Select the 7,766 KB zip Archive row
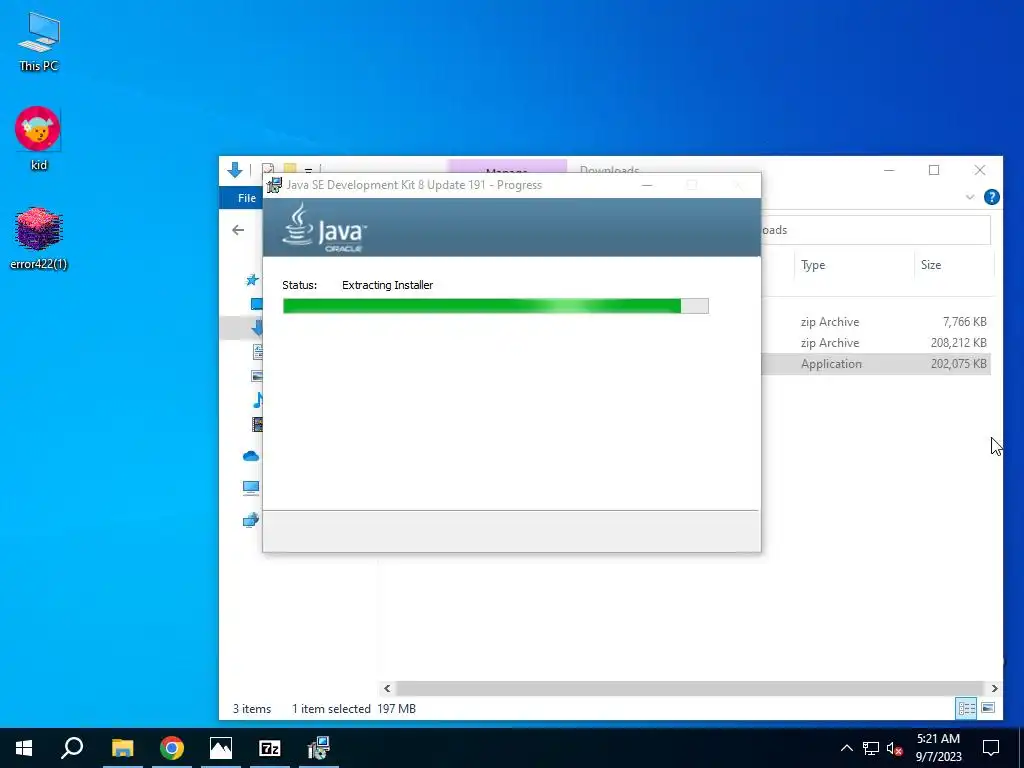 pos(876,322)
